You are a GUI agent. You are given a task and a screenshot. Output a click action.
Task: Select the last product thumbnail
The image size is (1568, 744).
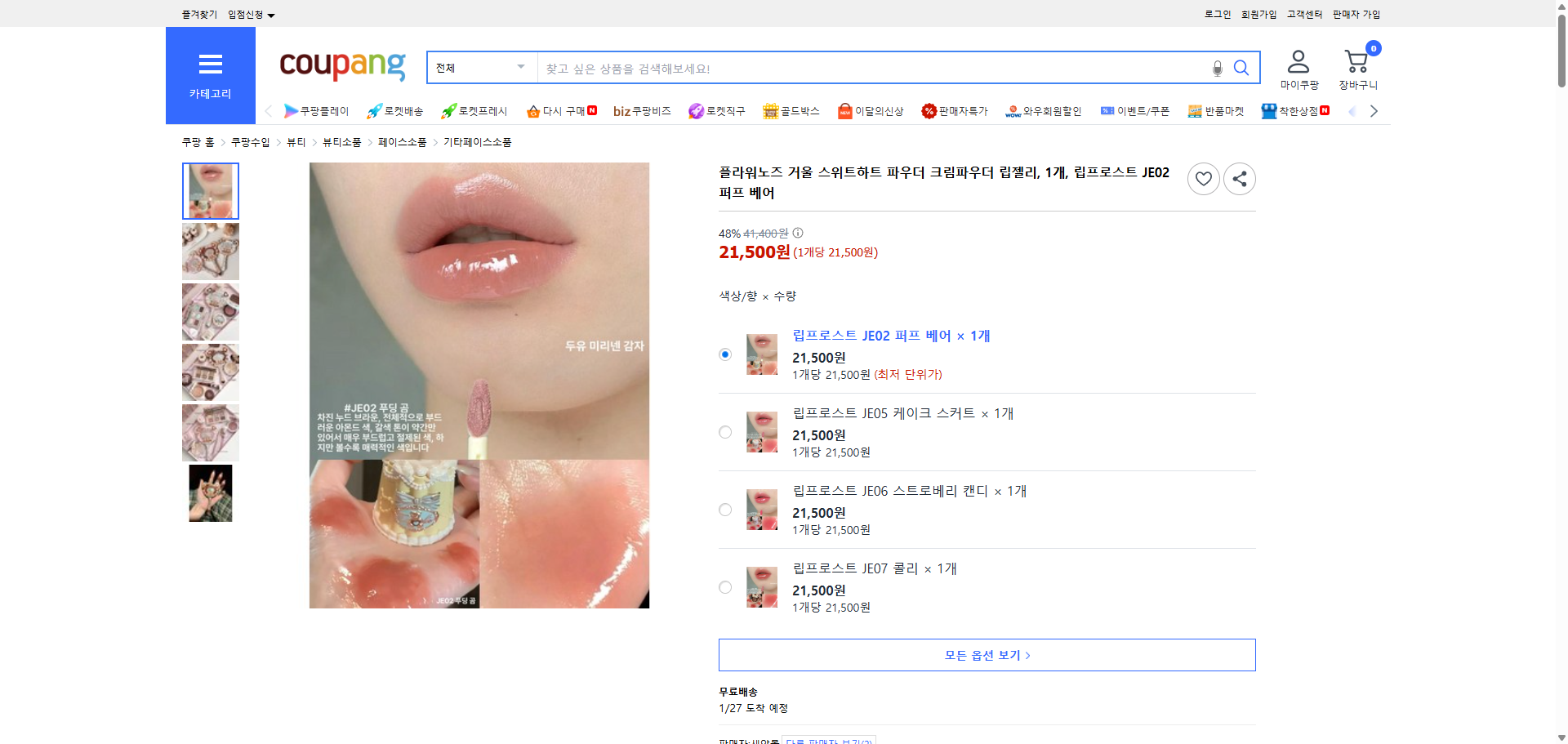210,492
